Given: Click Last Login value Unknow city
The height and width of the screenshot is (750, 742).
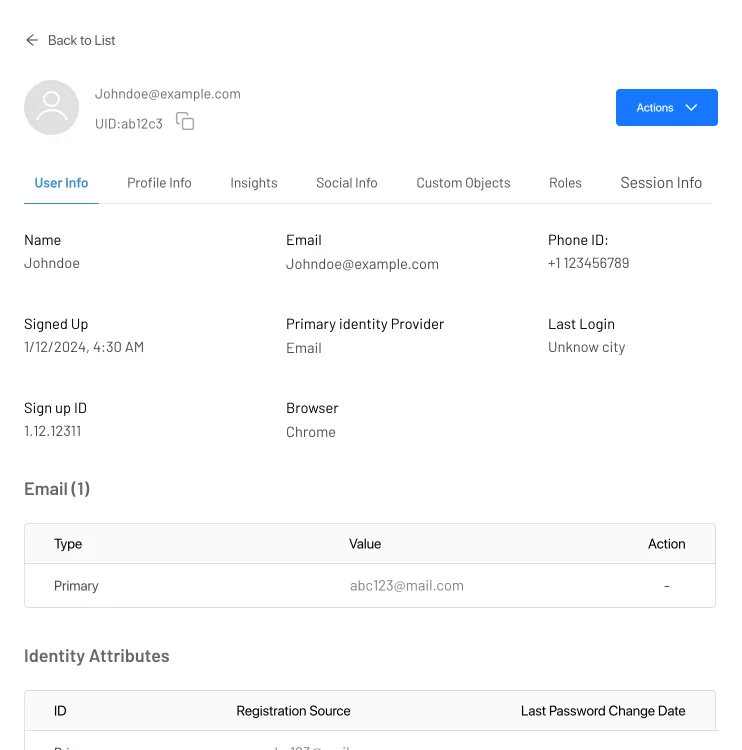Looking at the screenshot, I should [587, 347].
